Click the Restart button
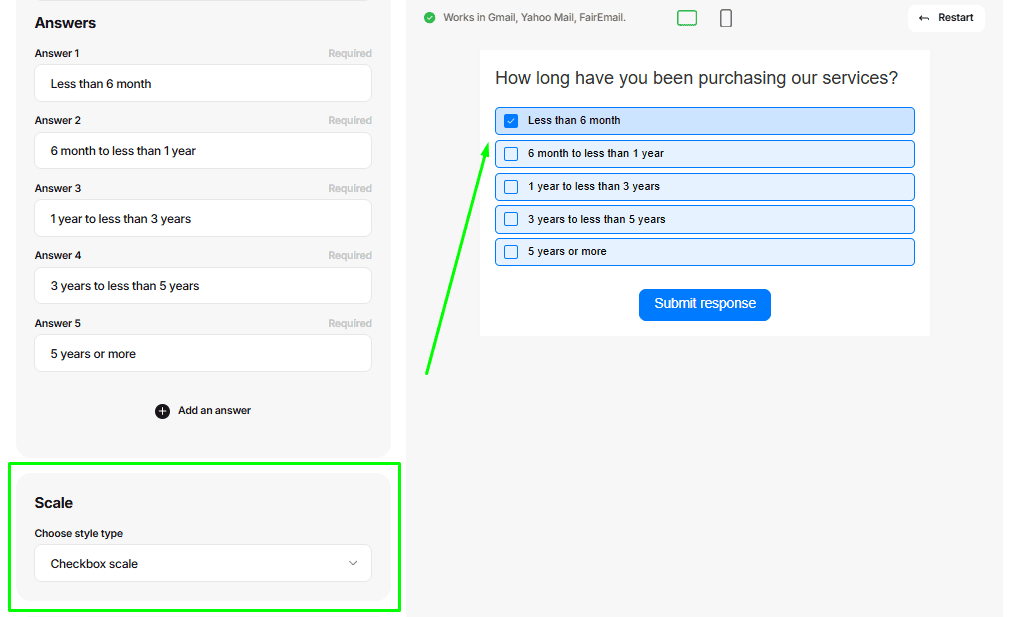This screenshot has width=1027, height=617. [946, 17]
